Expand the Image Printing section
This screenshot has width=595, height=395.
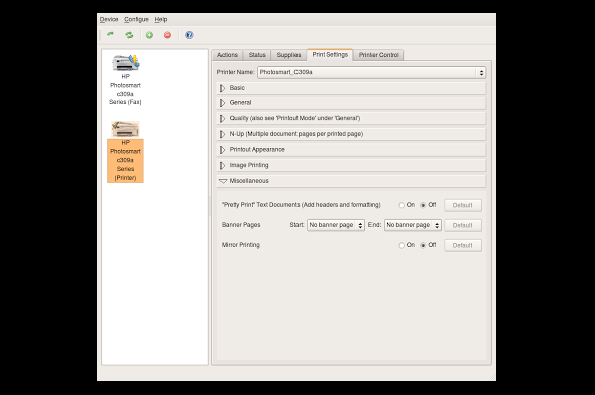(x=351, y=165)
